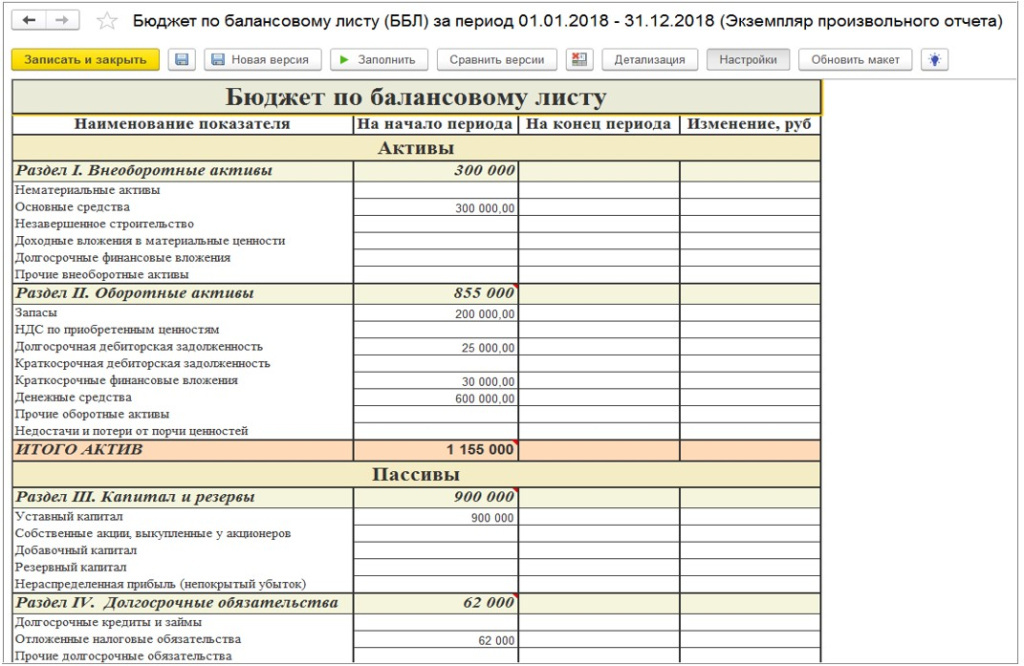Open Детализация
Viewport: 1024px width, 666px height.
pyautogui.click(x=649, y=59)
